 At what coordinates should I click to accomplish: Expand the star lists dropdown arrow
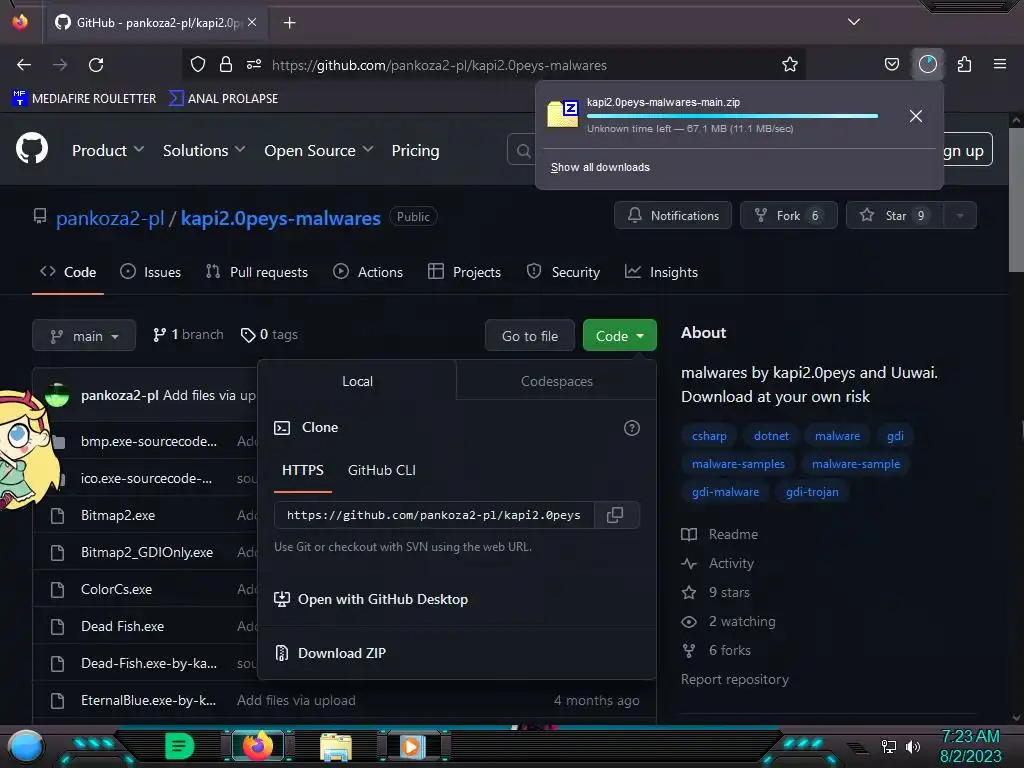959,216
